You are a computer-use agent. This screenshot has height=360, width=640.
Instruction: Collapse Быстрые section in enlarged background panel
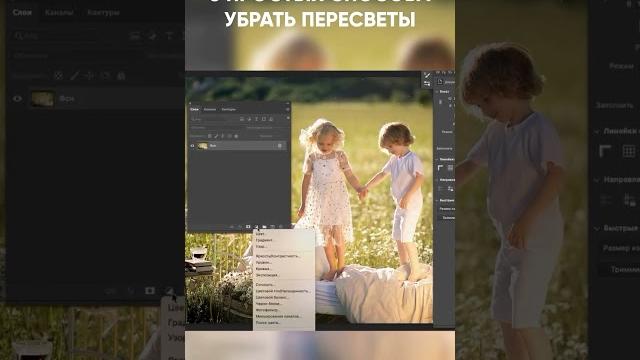click(x=597, y=228)
